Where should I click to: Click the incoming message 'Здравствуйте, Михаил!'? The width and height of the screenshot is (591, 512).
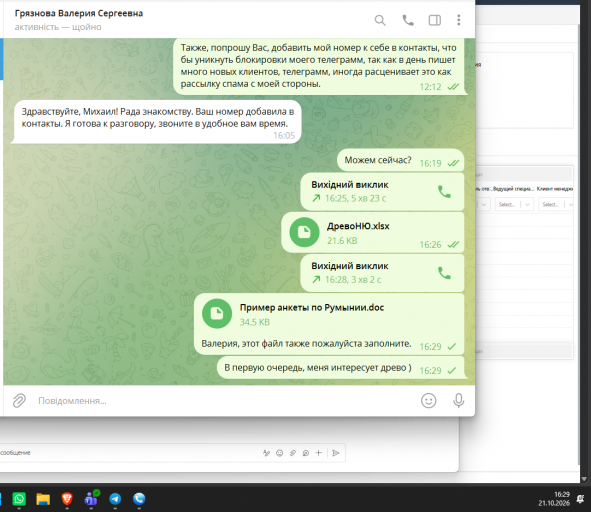(x=157, y=121)
